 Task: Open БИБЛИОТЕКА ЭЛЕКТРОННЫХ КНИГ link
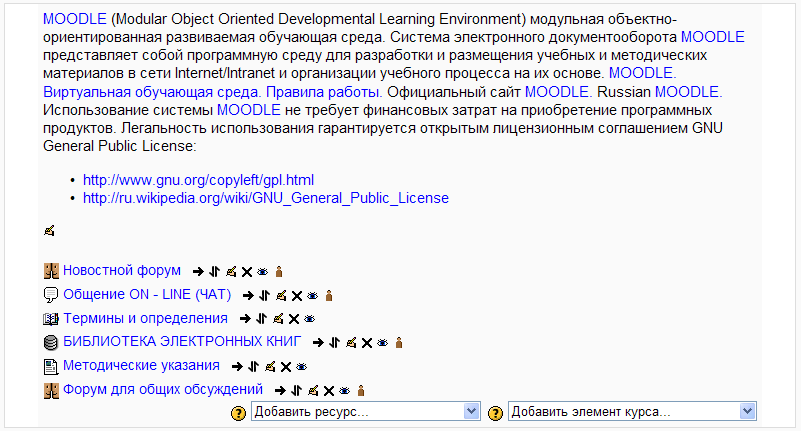click(182, 342)
